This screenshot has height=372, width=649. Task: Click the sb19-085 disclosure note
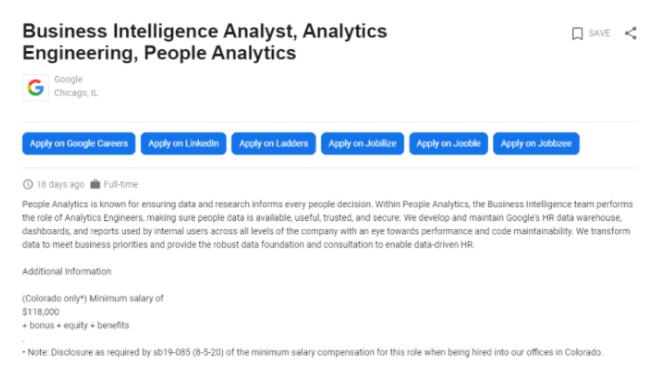tap(312, 352)
